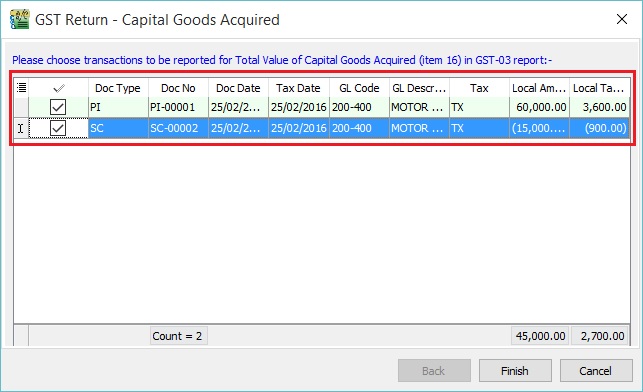This screenshot has height=392, width=643.
Task: Sort by Tax Date column header
Action: (298, 88)
